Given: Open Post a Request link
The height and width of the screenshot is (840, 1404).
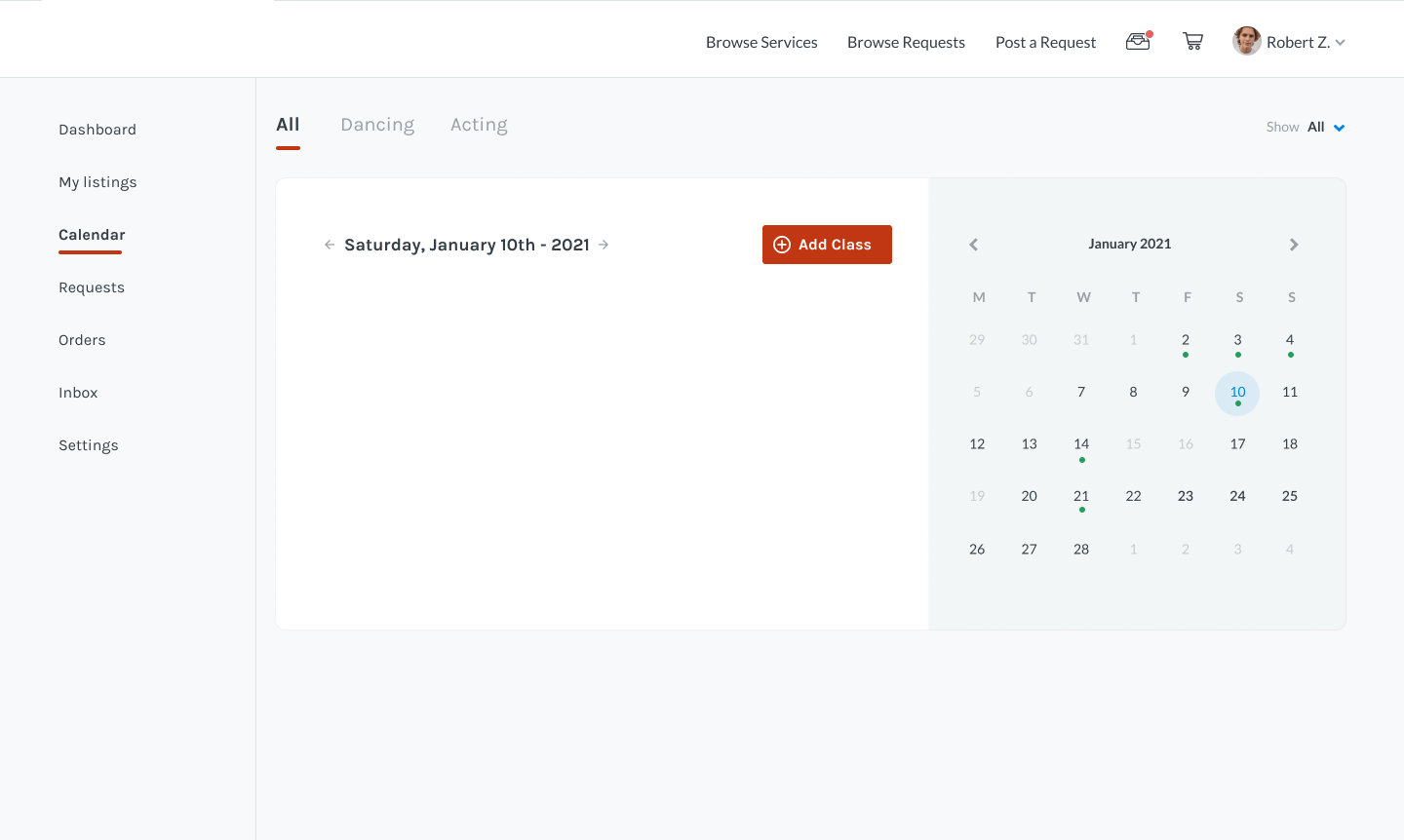Looking at the screenshot, I should coord(1045,42).
